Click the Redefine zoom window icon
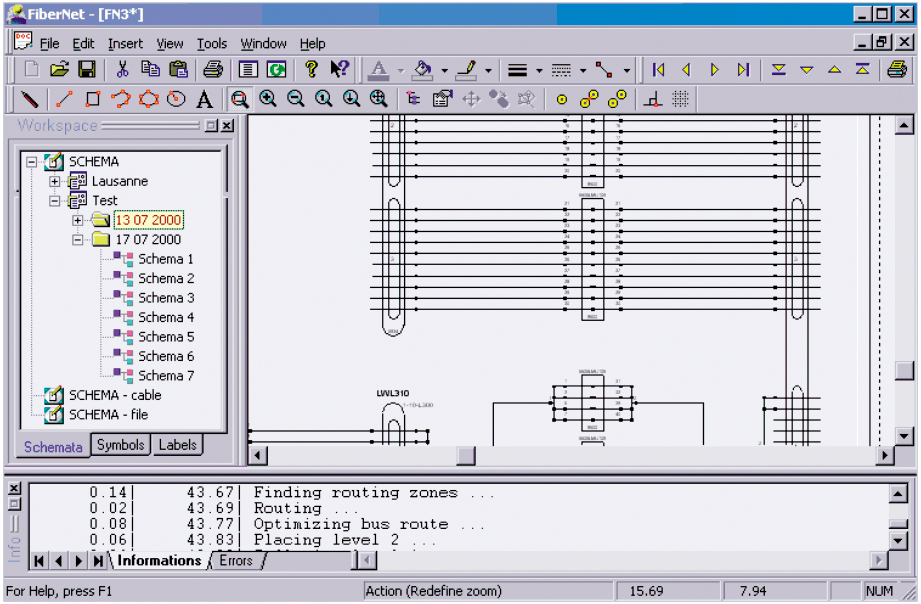The width and height of the screenshot is (921, 604). [240, 99]
